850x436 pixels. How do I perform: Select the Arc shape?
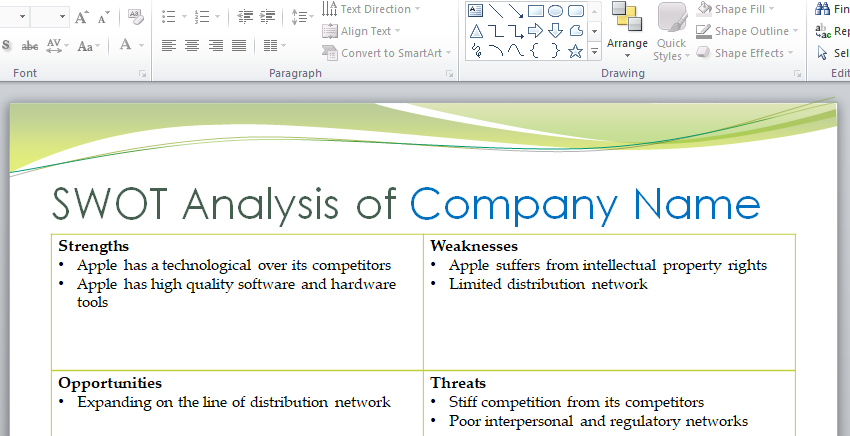click(495, 51)
